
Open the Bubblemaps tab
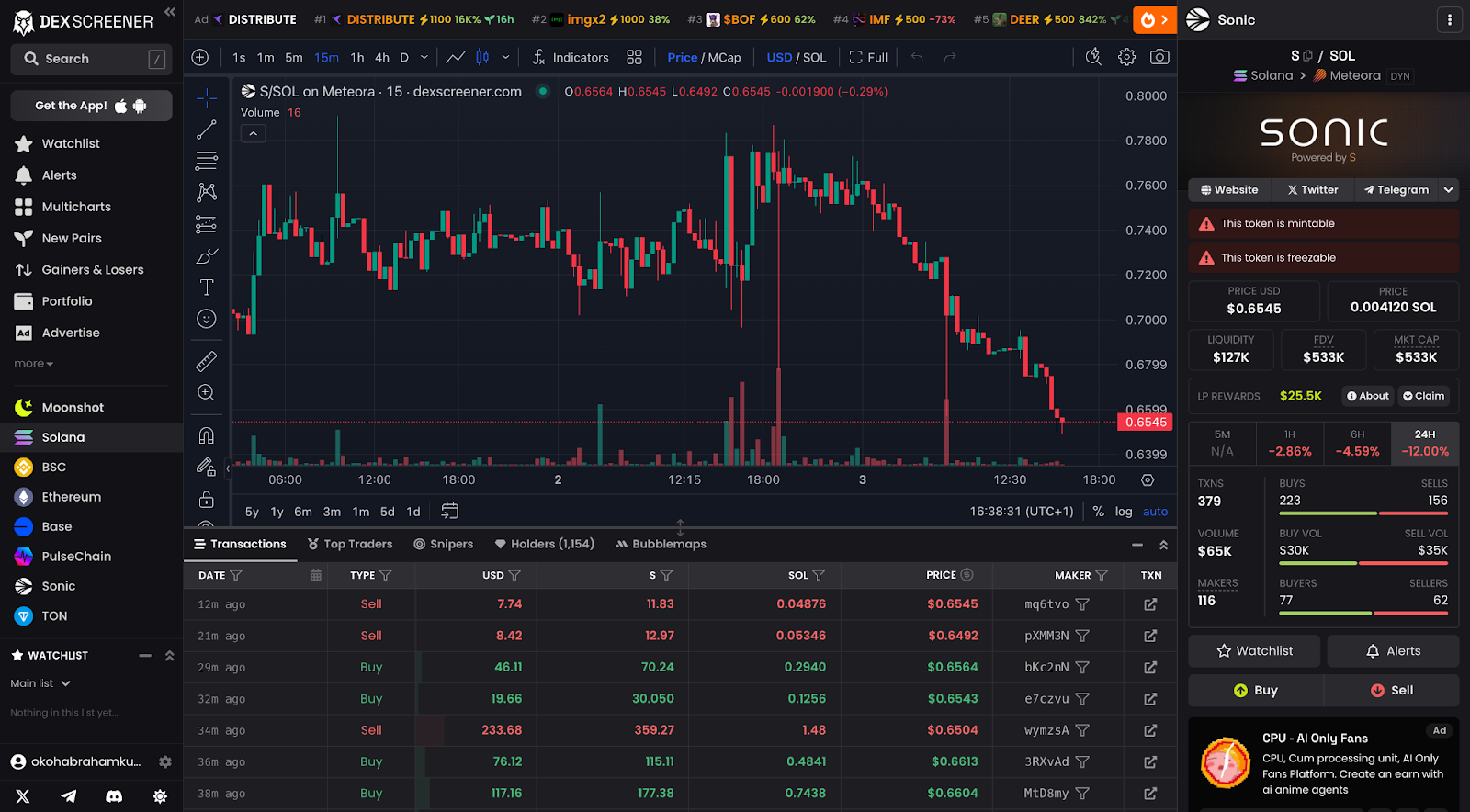point(661,544)
